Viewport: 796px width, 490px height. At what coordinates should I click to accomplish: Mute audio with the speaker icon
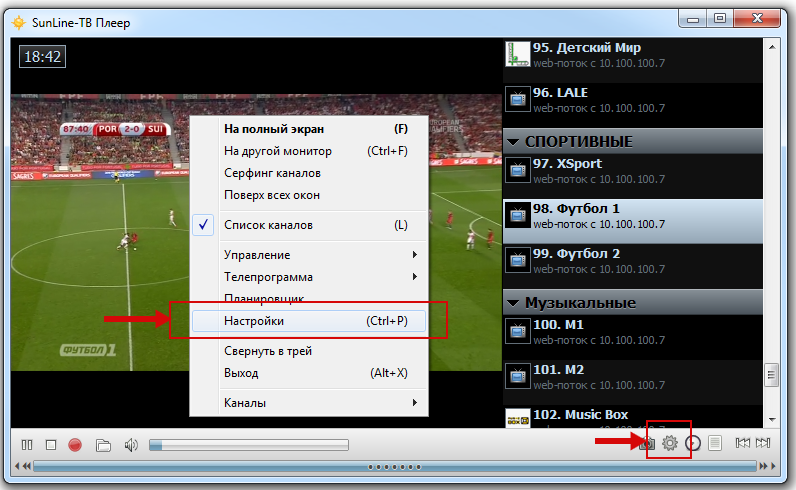pos(131,445)
